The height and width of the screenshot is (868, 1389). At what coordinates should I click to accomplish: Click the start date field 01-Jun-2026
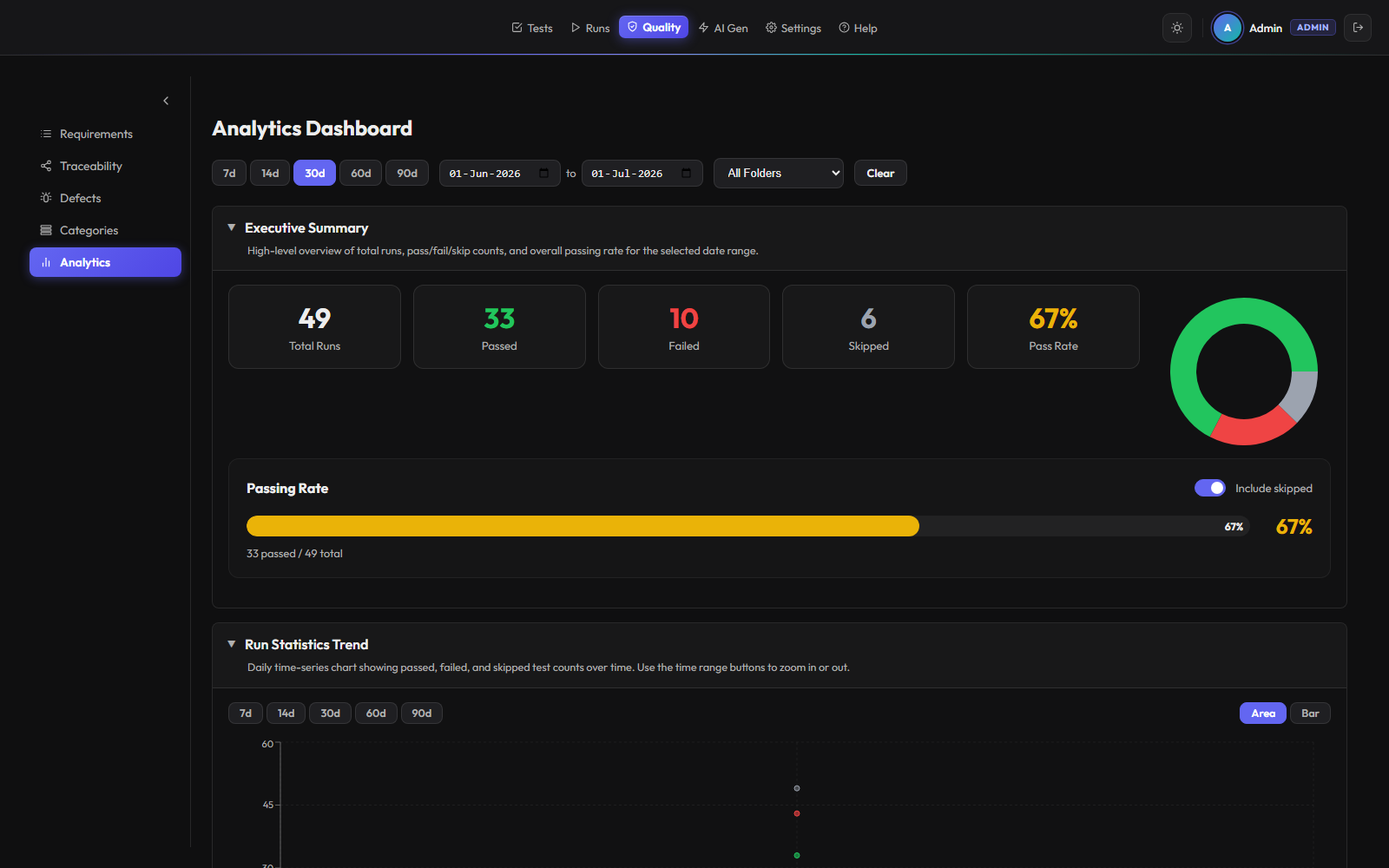click(499, 173)
